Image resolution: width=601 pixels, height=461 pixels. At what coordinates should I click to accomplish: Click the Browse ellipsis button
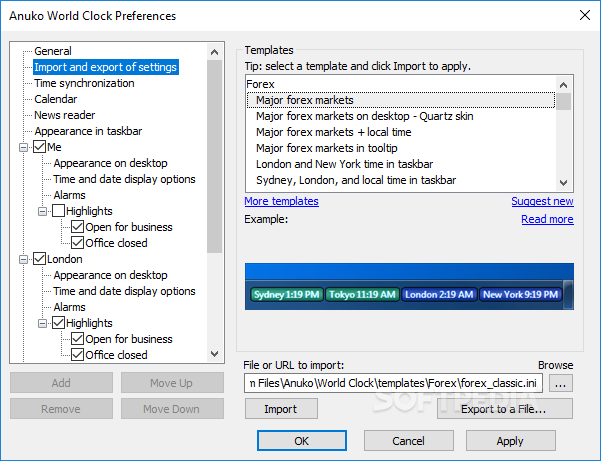(x=561, y=383)
